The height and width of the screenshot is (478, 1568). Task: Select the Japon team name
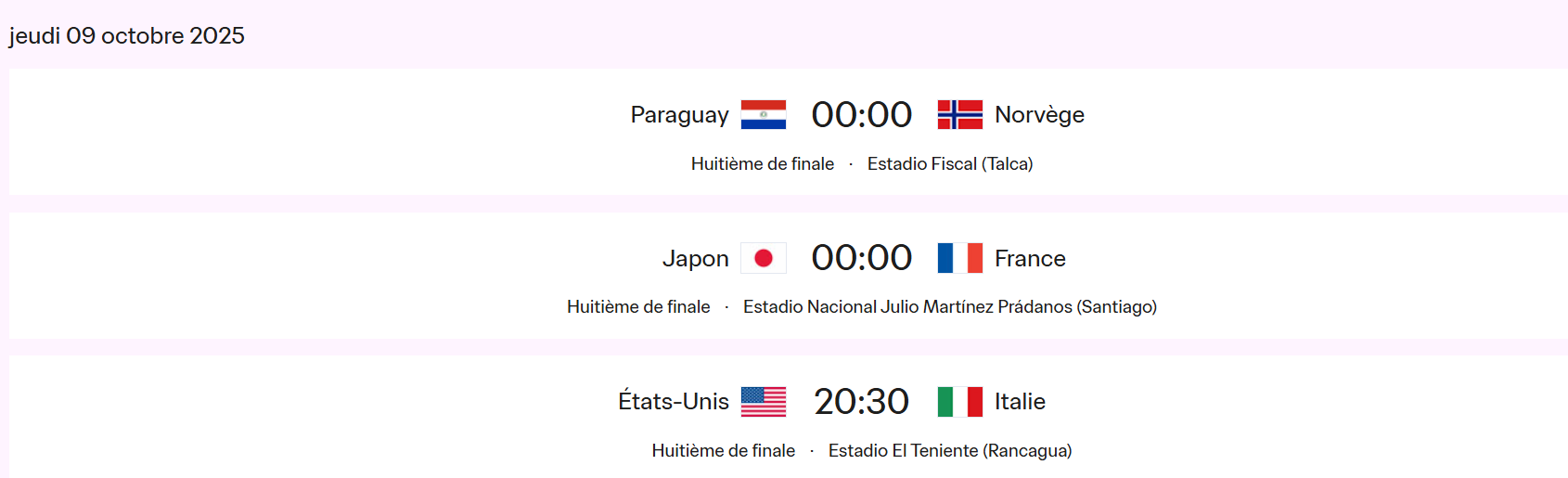click(x=695, y=259)
